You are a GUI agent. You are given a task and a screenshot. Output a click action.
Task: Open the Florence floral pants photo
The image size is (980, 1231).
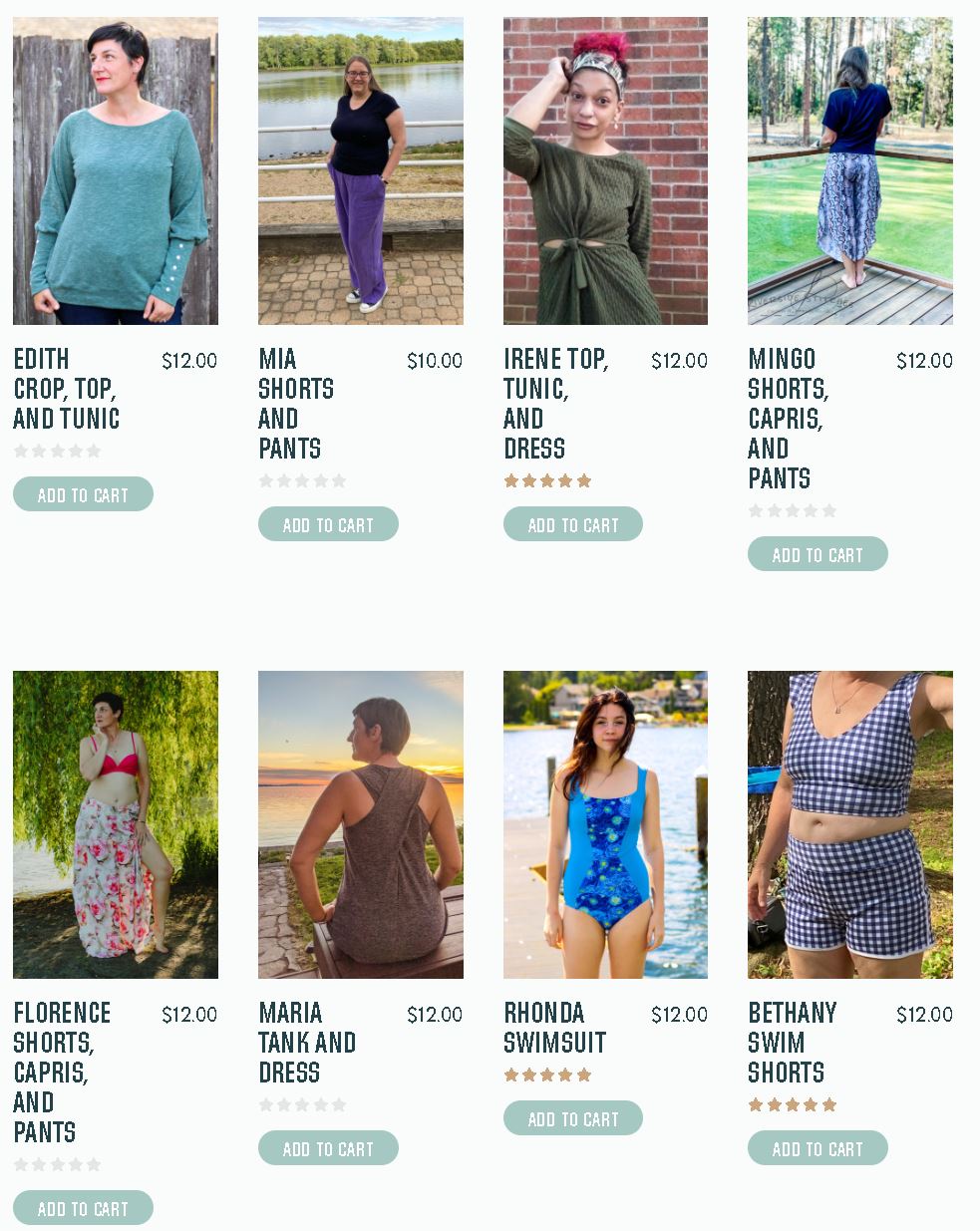tap(116, 824)
